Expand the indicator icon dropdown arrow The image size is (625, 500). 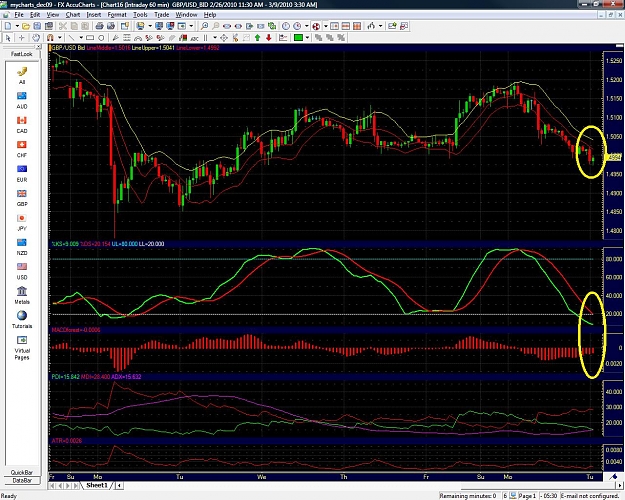(x=380, y=26)
